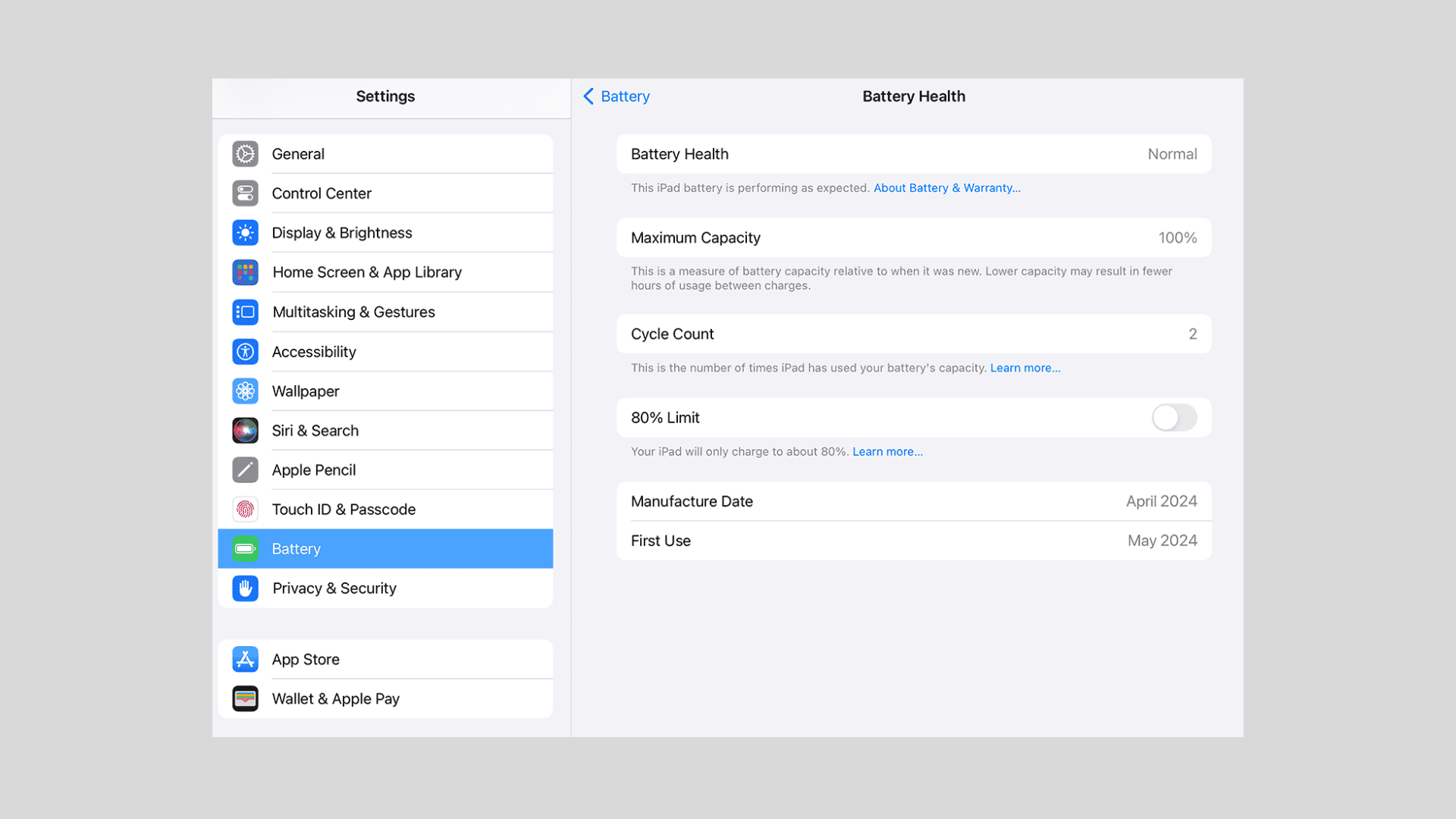Click the Control Center toggles icon
This screenshot has height=819, width=1456.
pyautogui.click(x=245, y=193)
